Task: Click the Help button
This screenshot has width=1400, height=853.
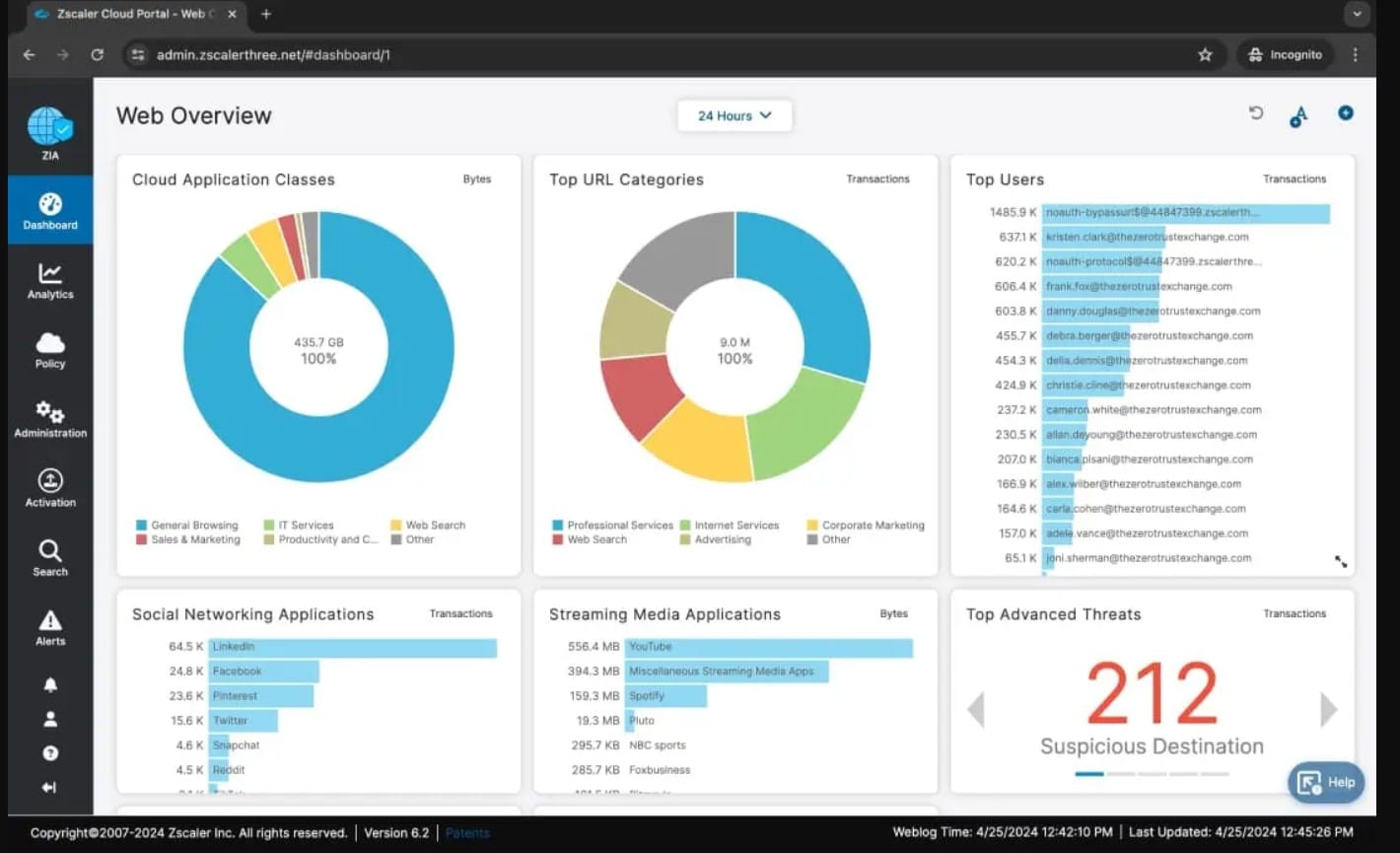Action: [x=1326, y=782]
